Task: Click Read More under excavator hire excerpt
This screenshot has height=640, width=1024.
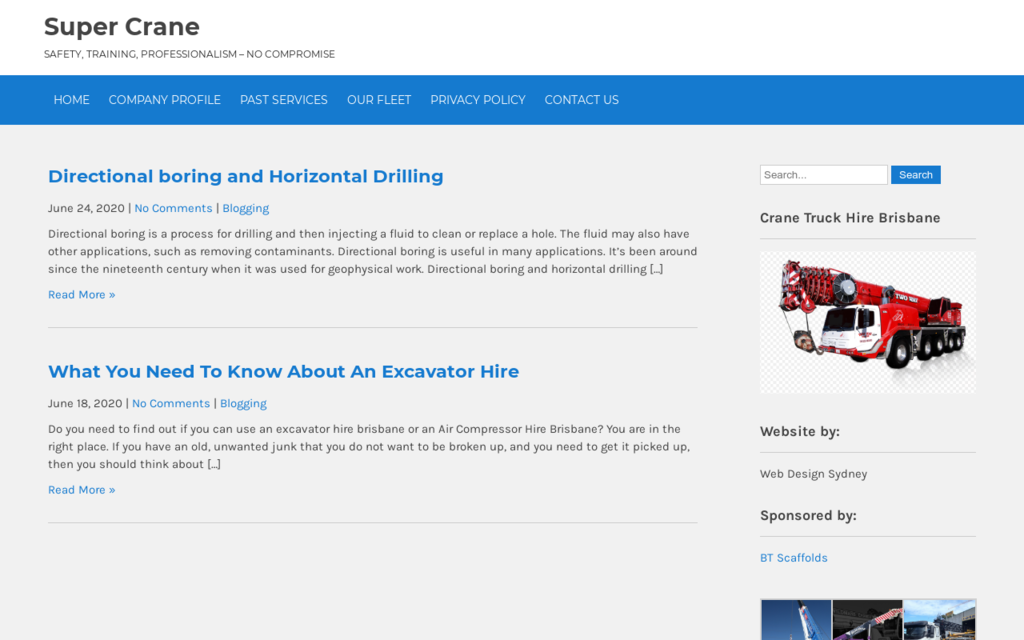Action: tap(81, 489)
